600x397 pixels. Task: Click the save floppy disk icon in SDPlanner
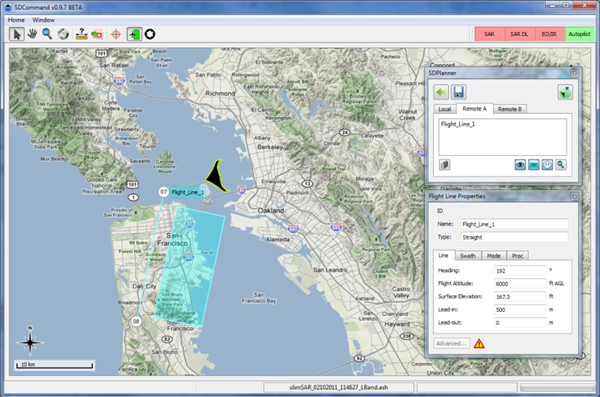pos(458,92)
